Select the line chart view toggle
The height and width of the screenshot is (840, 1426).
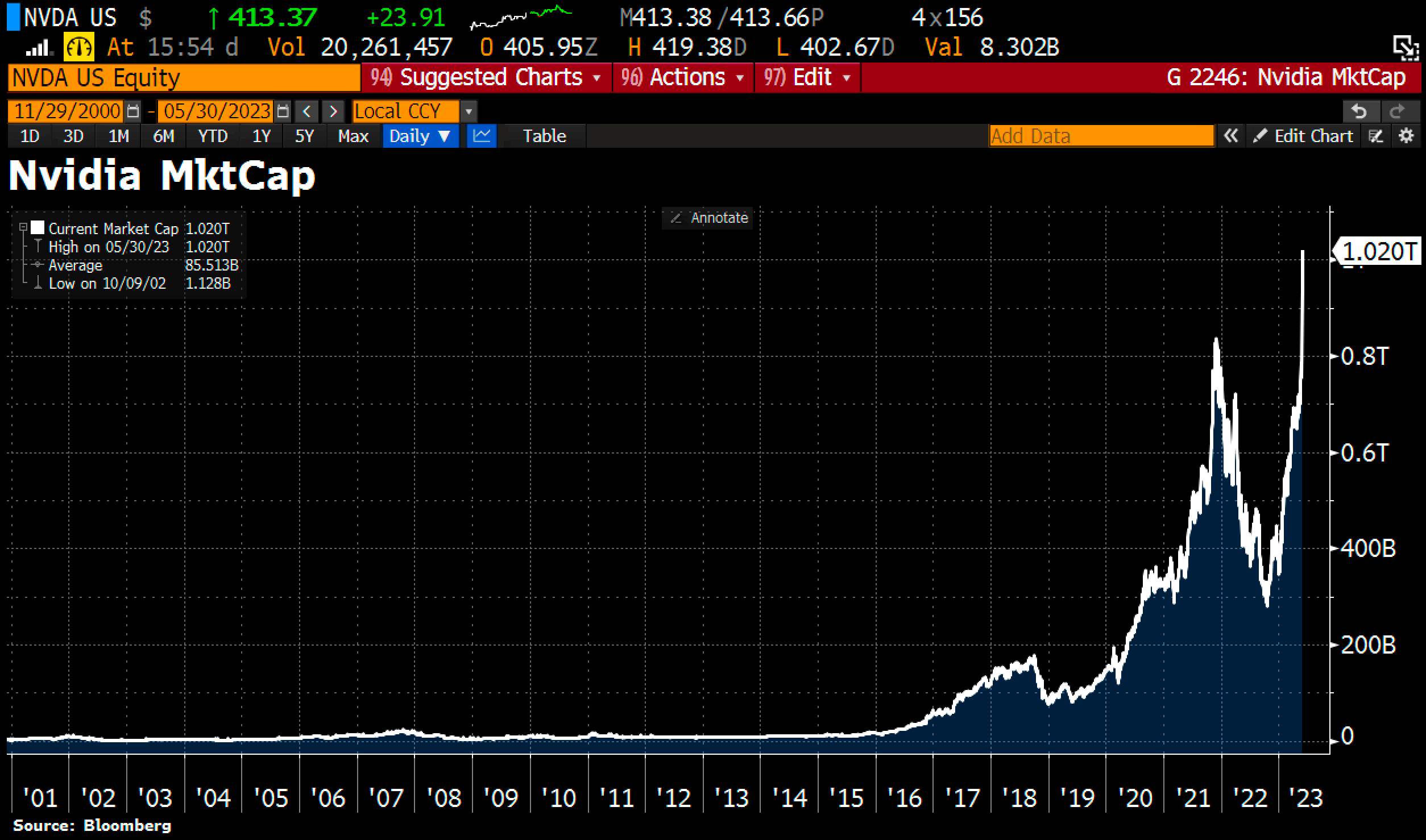[x=482, y=136]
